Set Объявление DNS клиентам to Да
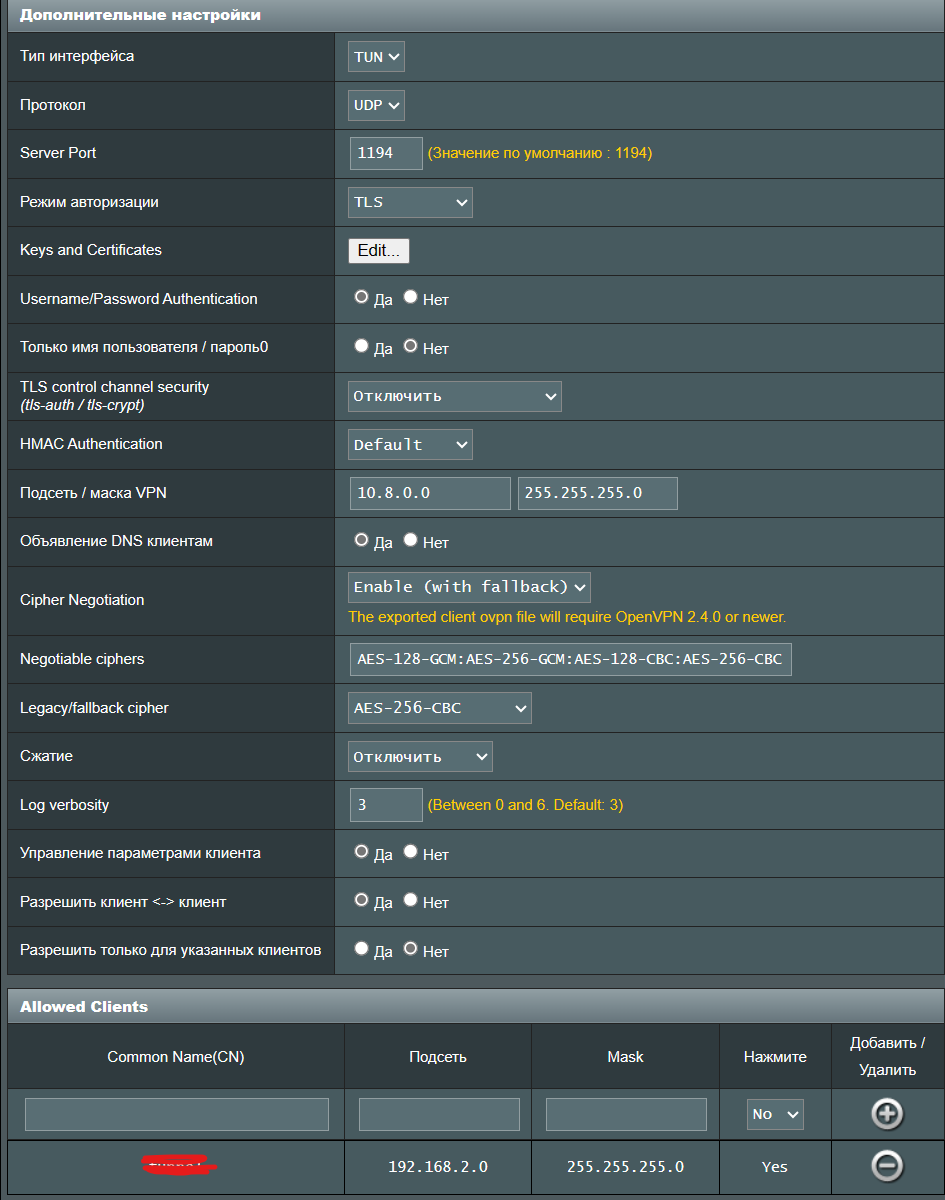The height and width of the screenshot is (1200, 945). coord(362,540)
